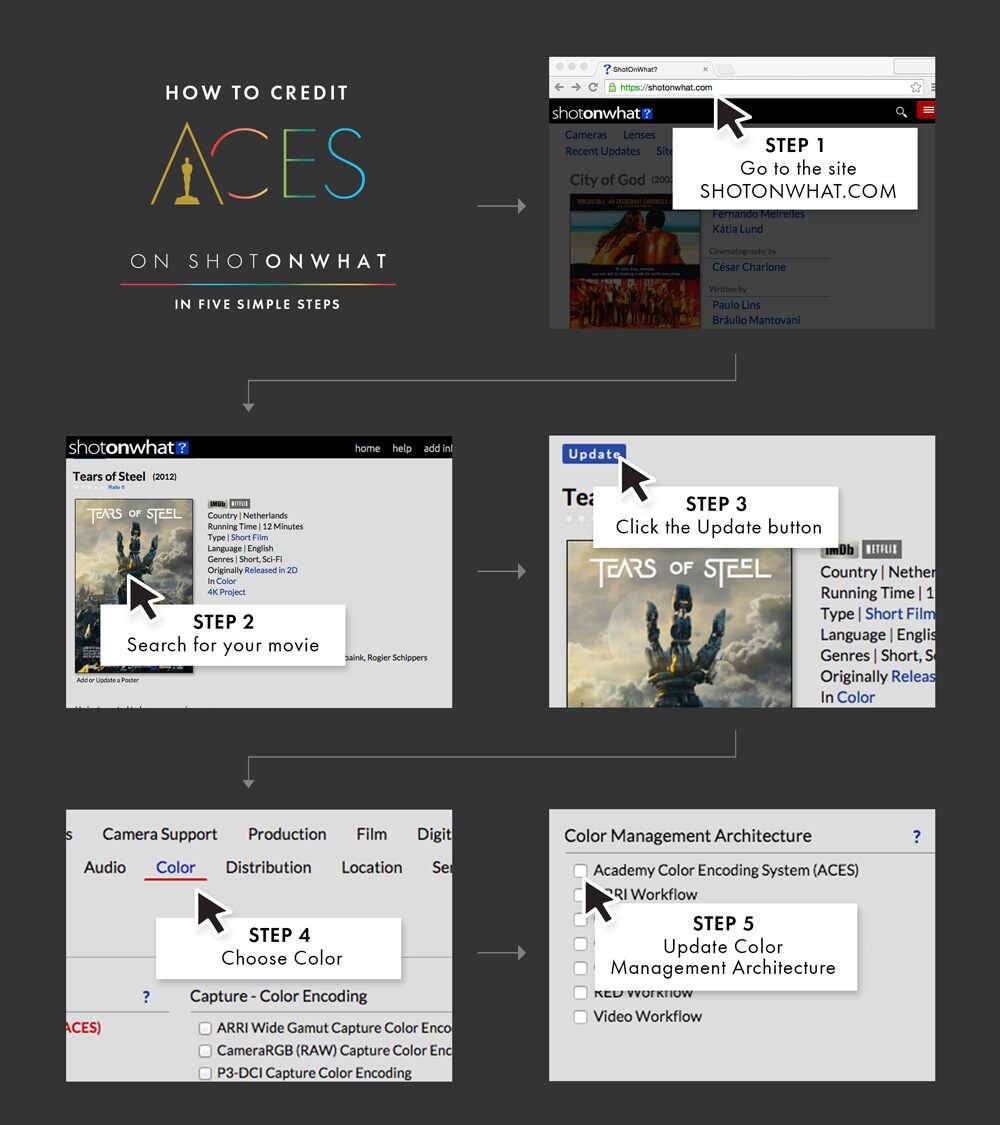Select the Film tab
The width and height of the screenshot is (1000, 1125).
(372, 834)
